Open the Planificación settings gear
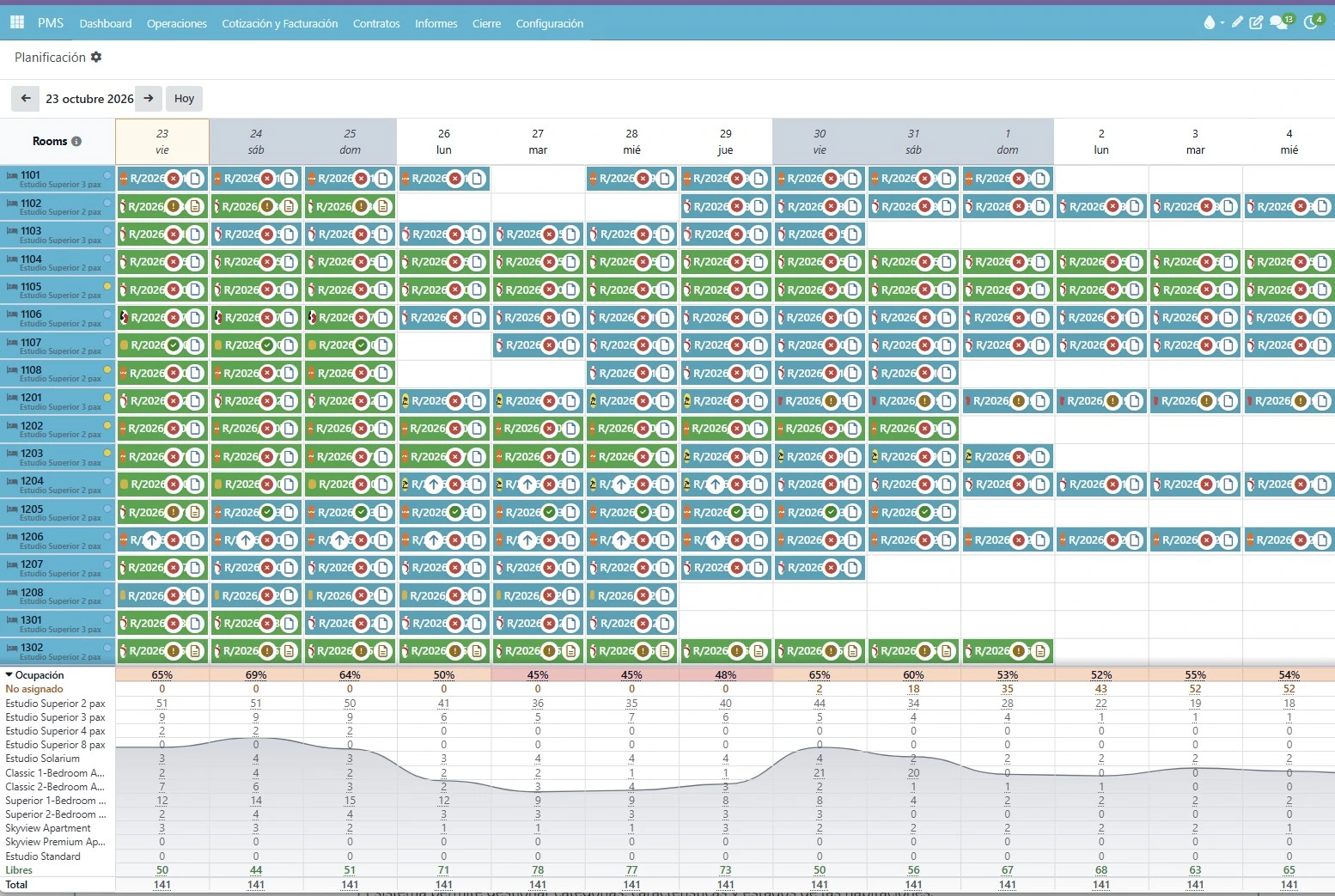This screenshot has width=1335, height=896. tap(96, 57)
